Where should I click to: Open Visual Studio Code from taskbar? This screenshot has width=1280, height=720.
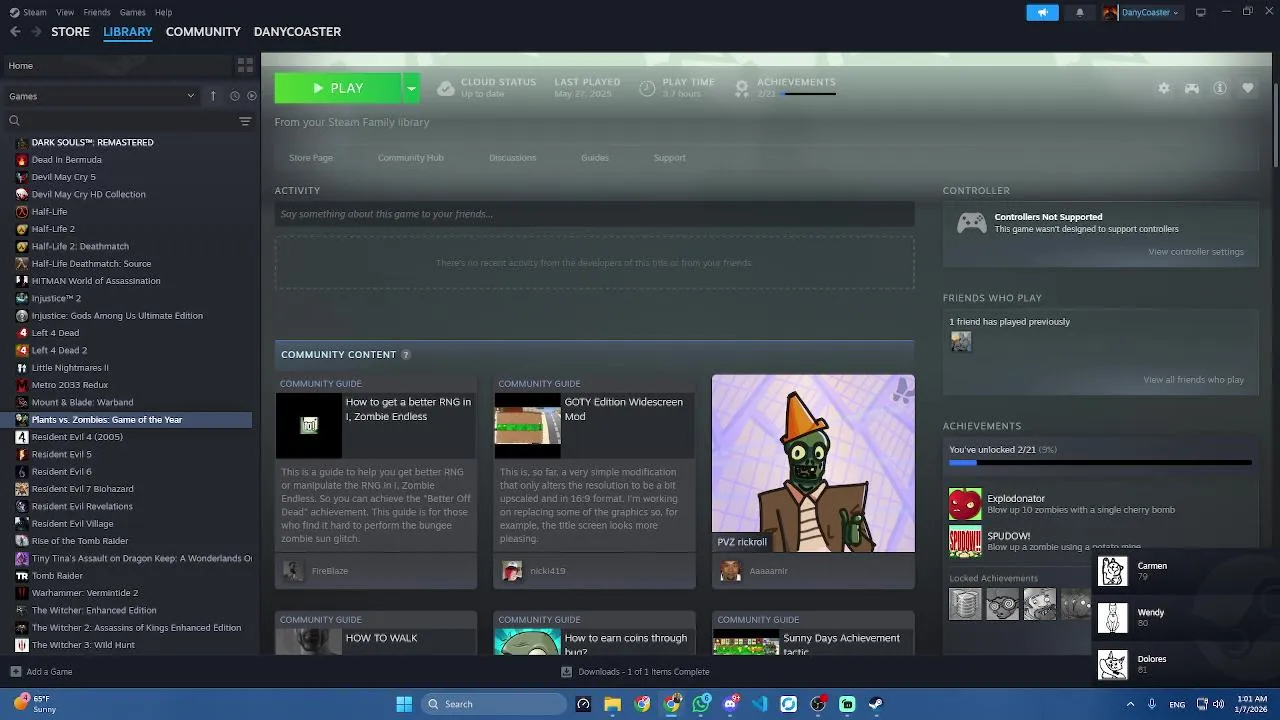point(759,704)
